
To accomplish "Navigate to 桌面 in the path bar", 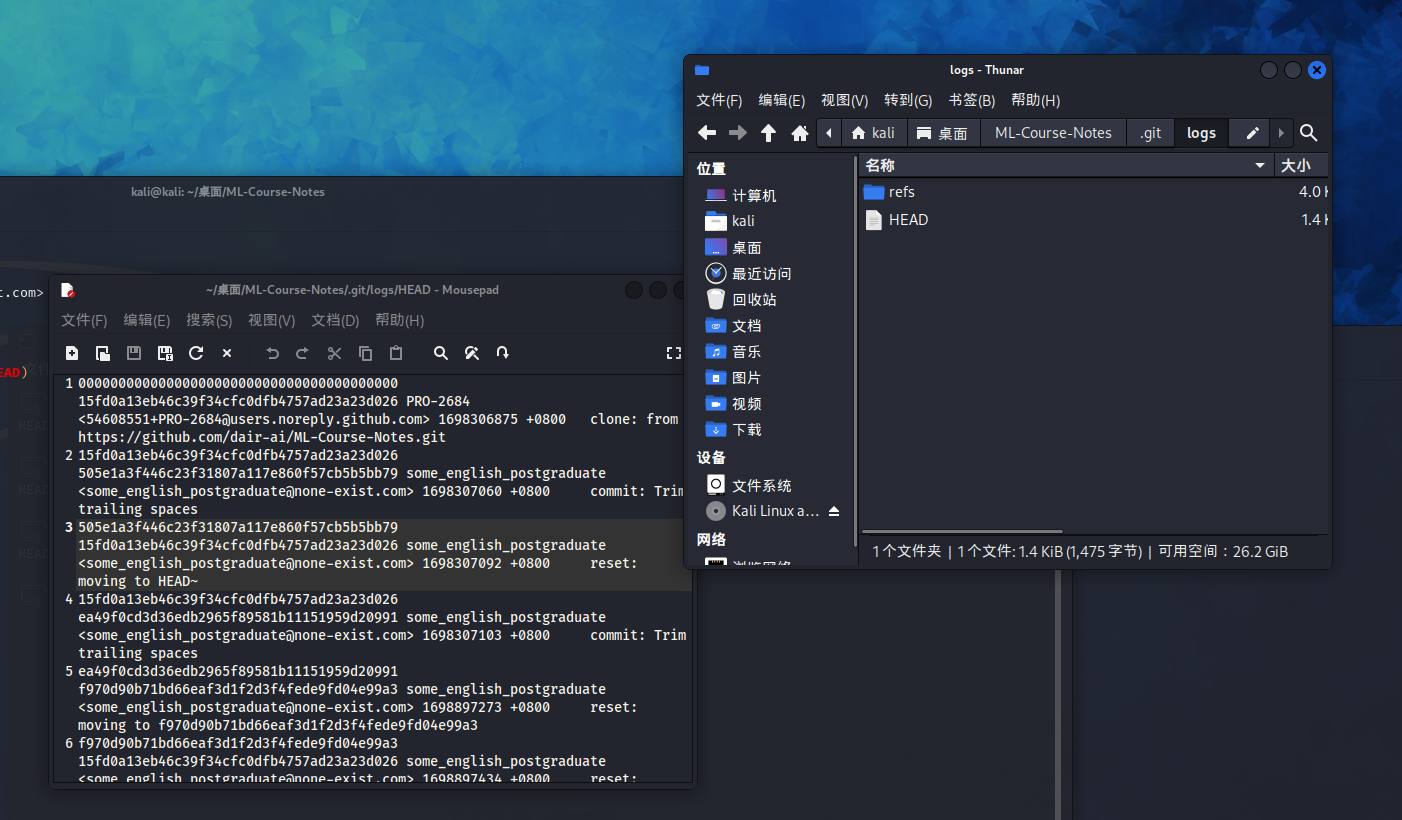I will pos(942,133).
